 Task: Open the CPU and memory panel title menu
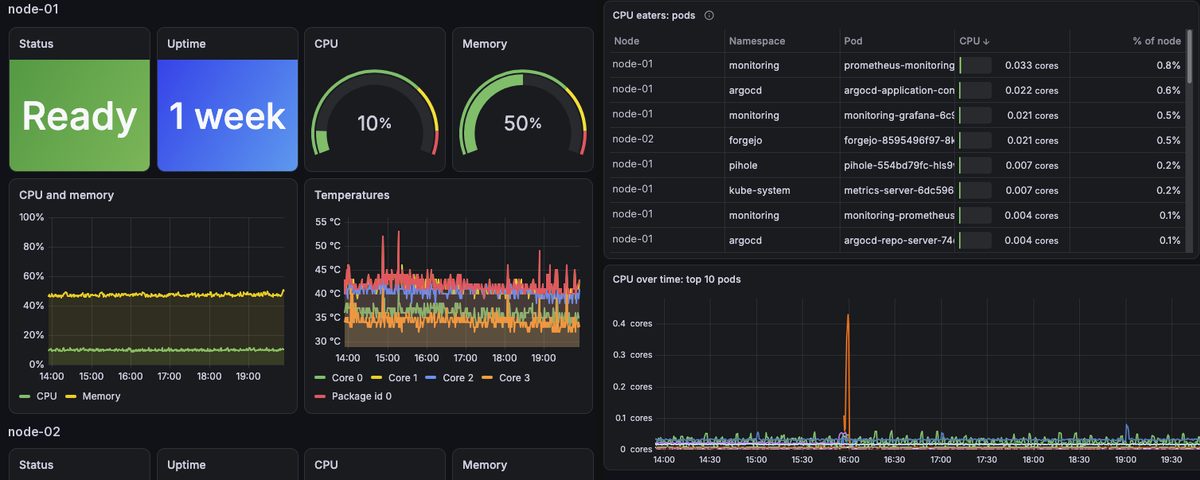click(x=66, y=195)
